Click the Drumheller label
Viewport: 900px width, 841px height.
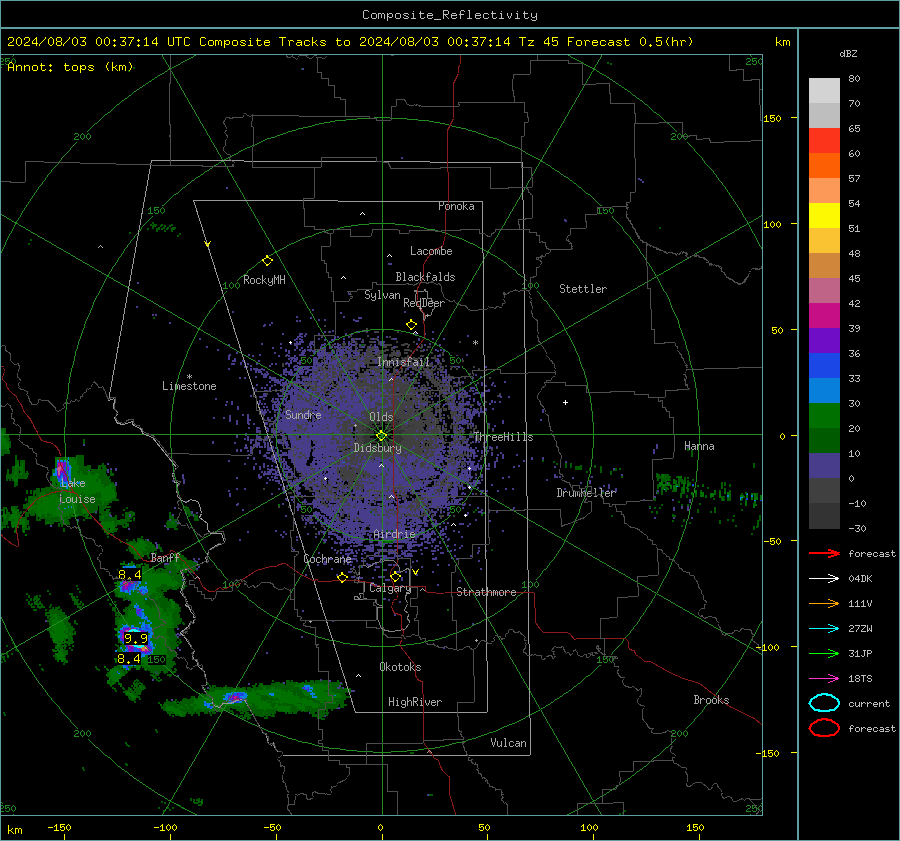click(586, 493)
